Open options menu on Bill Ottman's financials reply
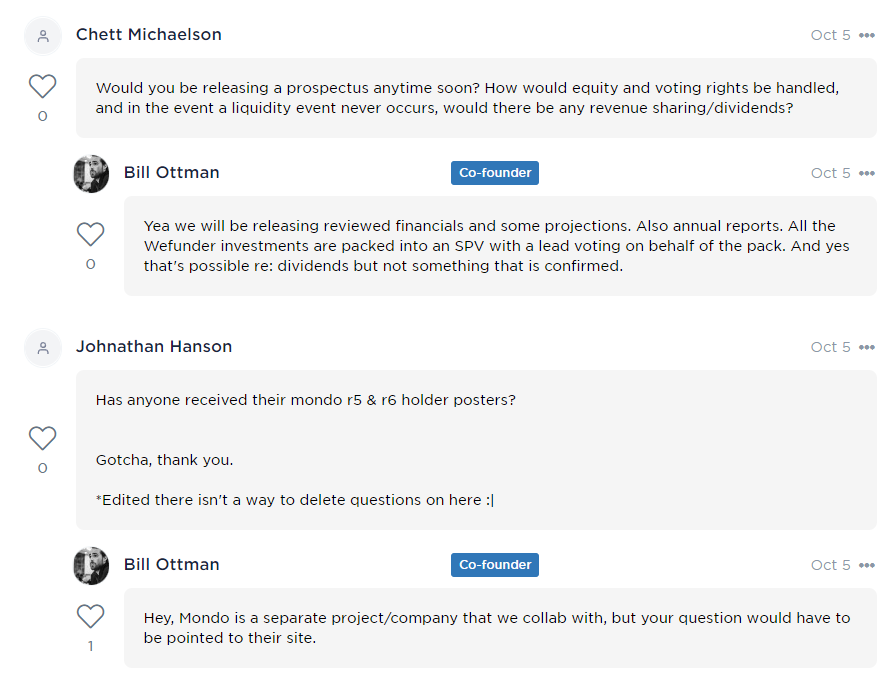896x694 pixels. [867, 173]
